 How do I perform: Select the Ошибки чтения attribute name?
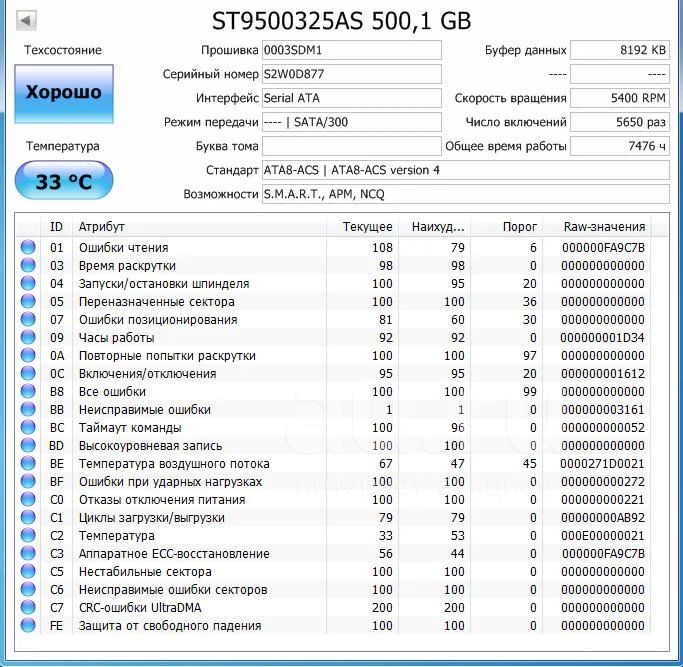click(124, 247)
